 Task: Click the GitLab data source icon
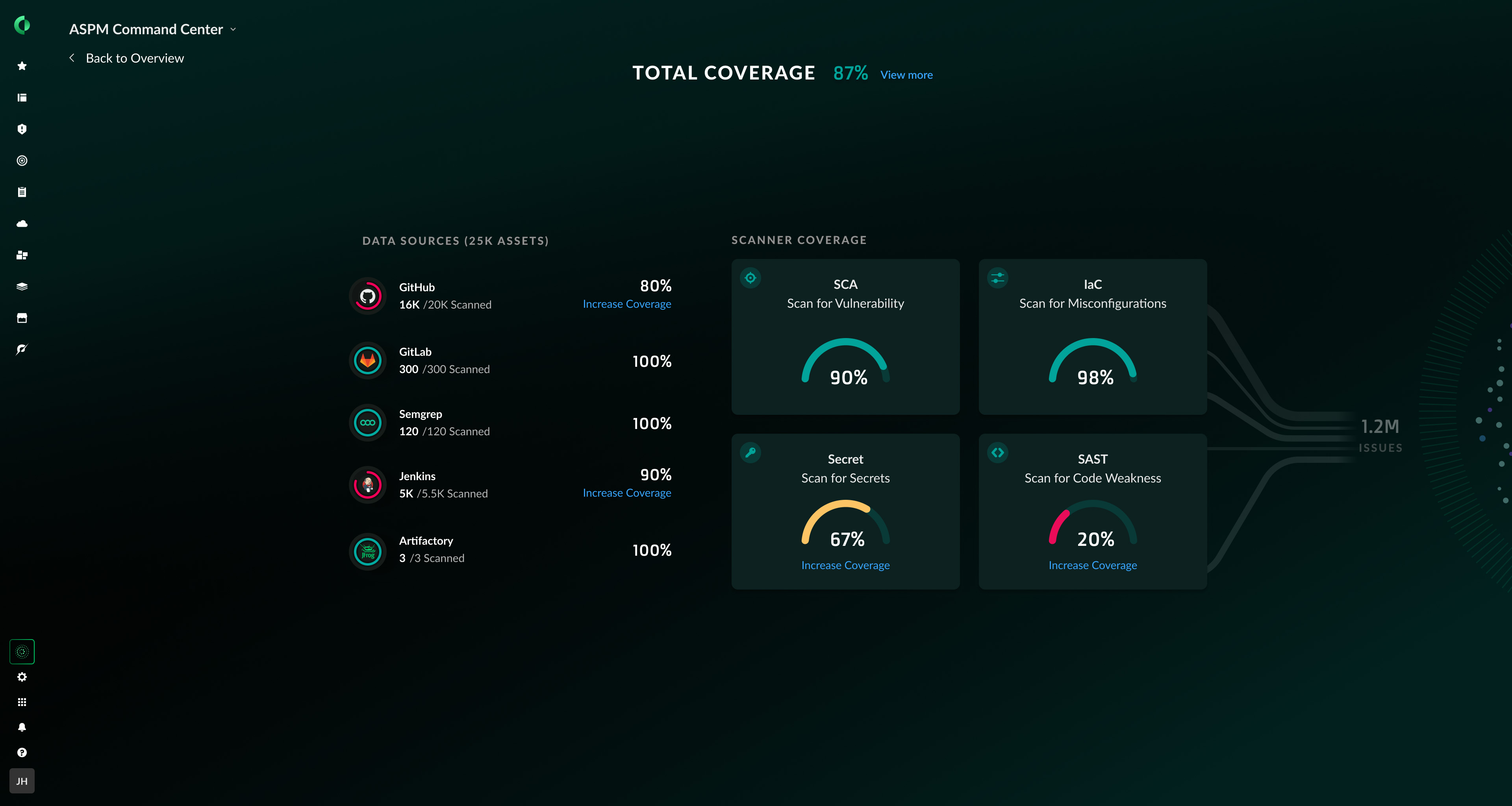coord(368,360)
